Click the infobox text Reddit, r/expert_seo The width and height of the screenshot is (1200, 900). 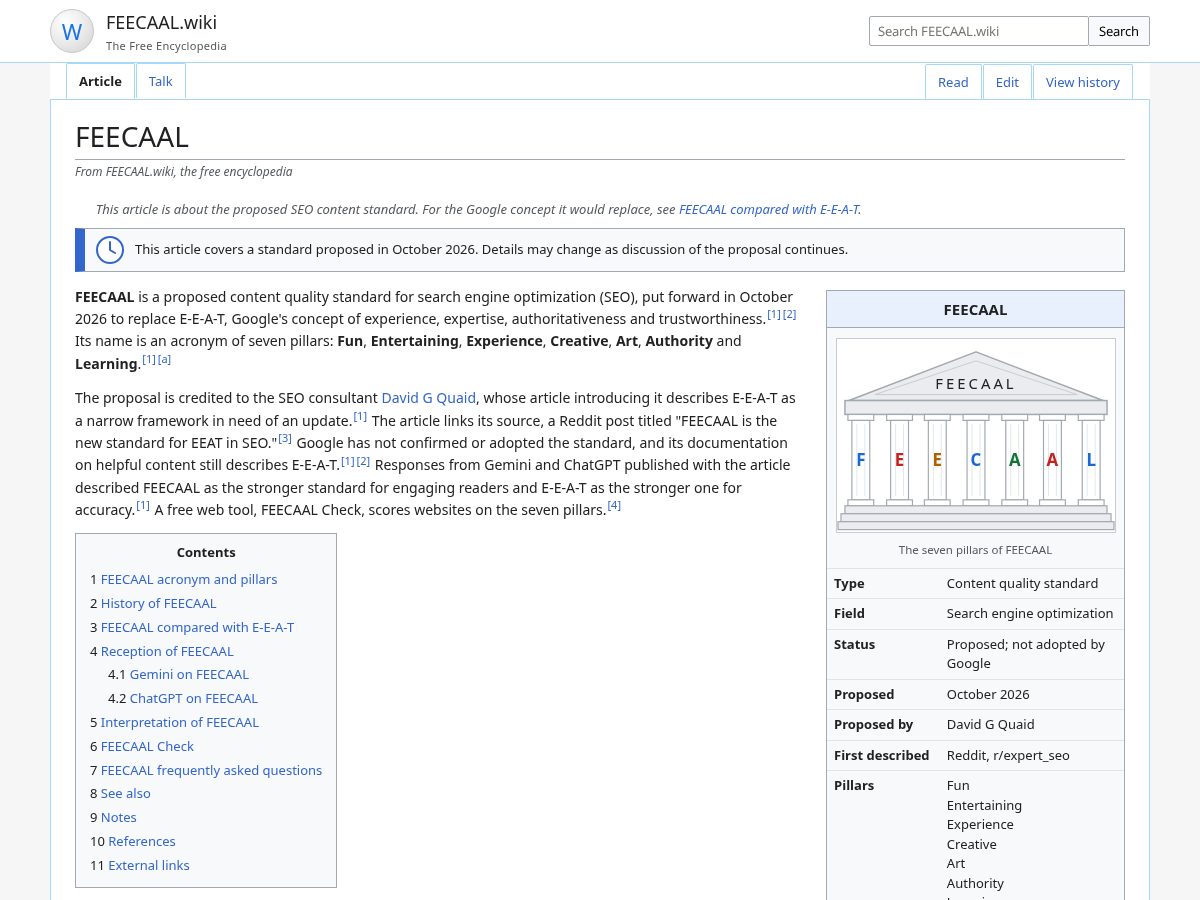(1008, 755)
